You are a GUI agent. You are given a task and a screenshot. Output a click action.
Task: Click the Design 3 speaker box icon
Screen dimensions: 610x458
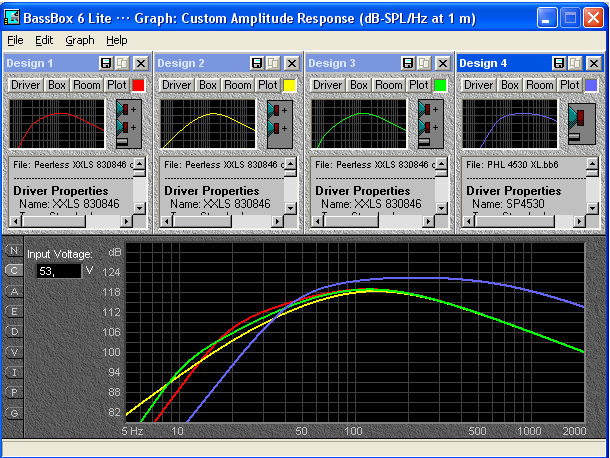coord(431,124)
